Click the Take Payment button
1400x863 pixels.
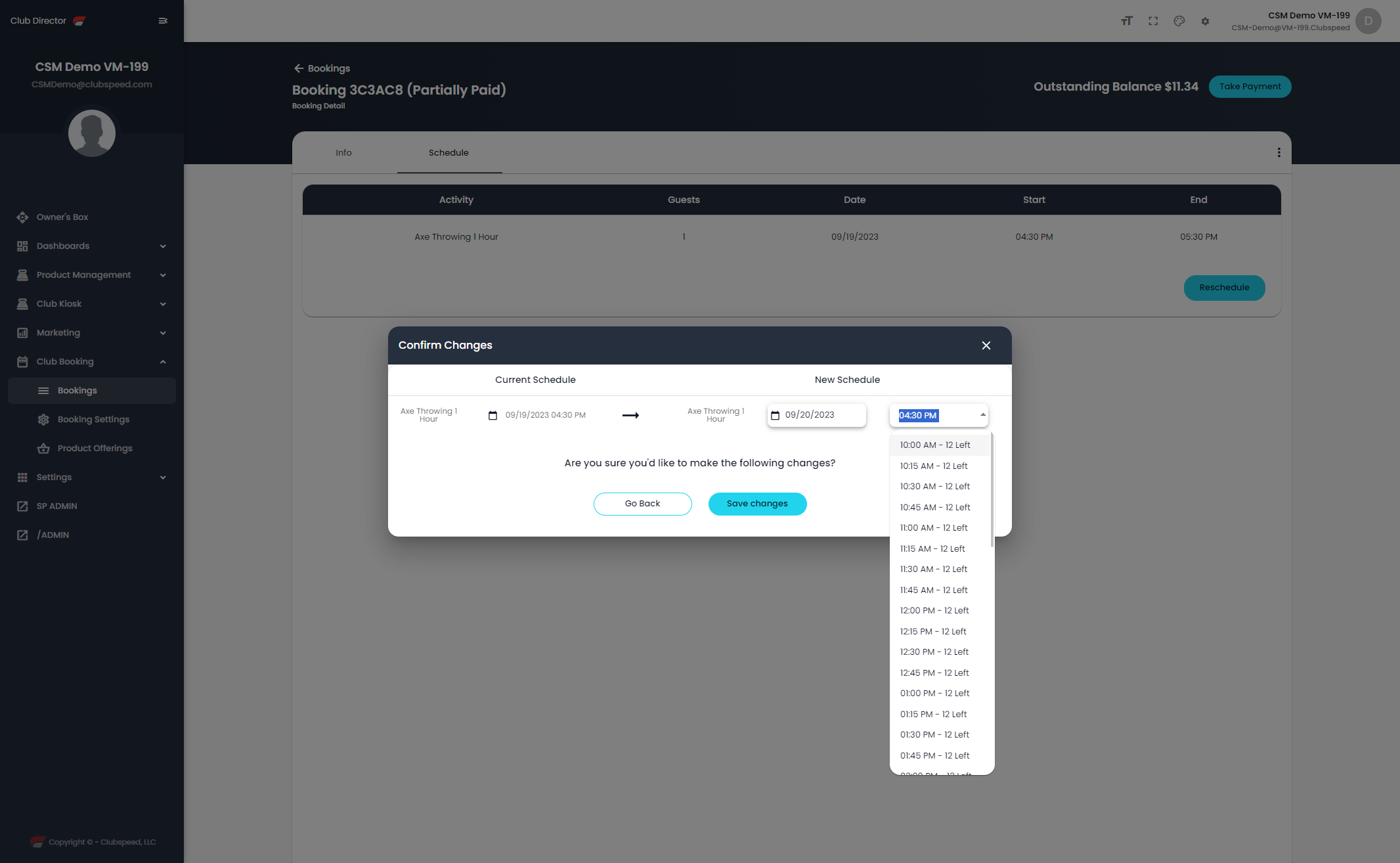pyautogui.click(x=1250, y=87)
